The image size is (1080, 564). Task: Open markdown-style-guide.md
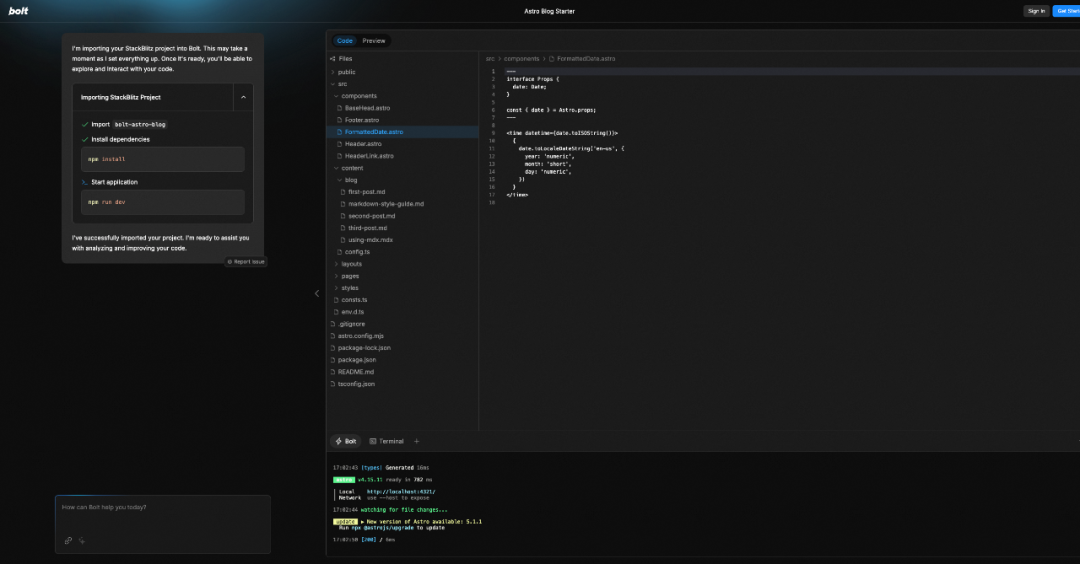(386, 204)
